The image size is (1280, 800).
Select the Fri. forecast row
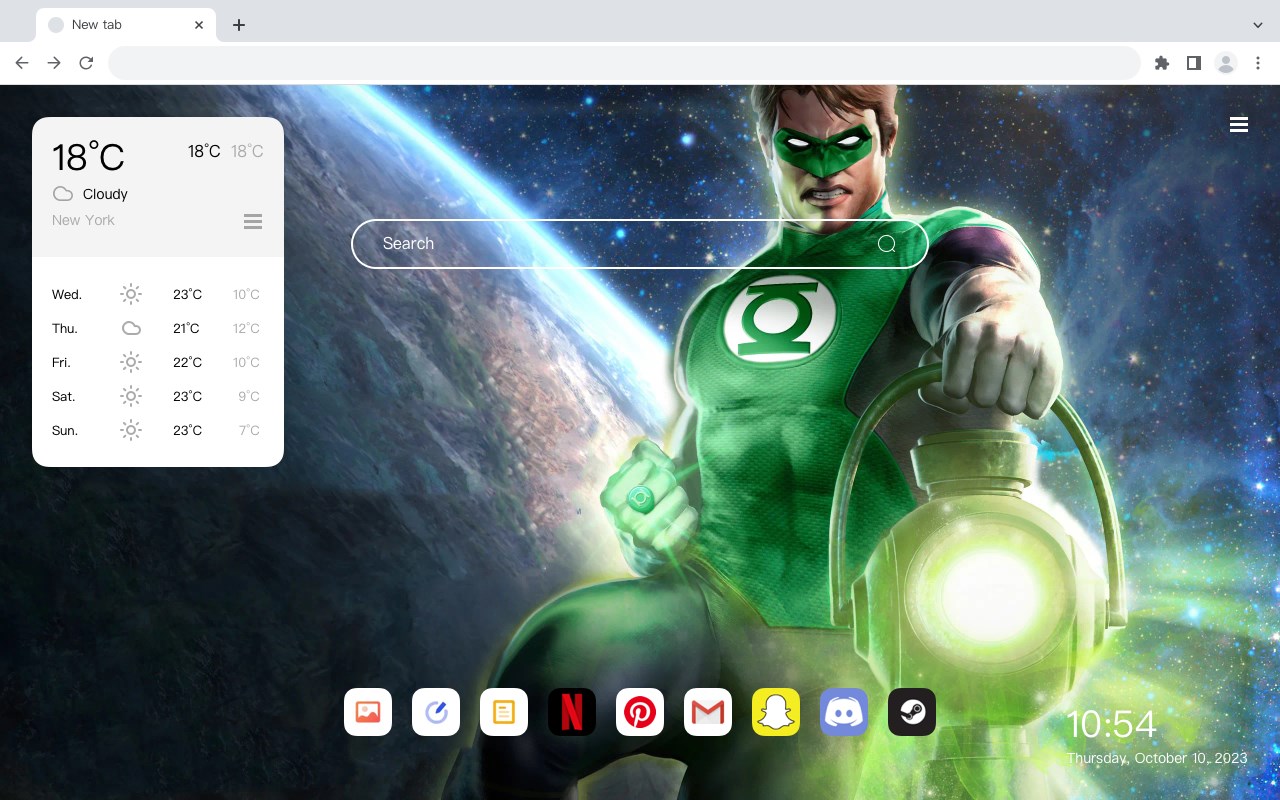click(158, 362)
